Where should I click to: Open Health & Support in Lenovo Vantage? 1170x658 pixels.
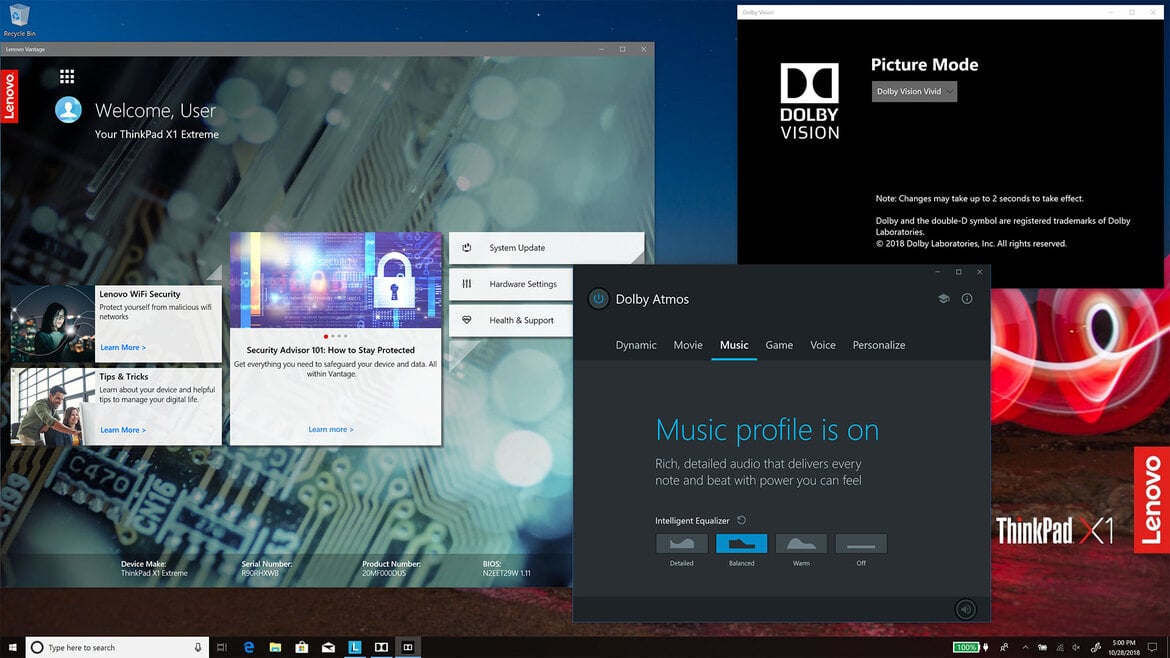[511, 320]
